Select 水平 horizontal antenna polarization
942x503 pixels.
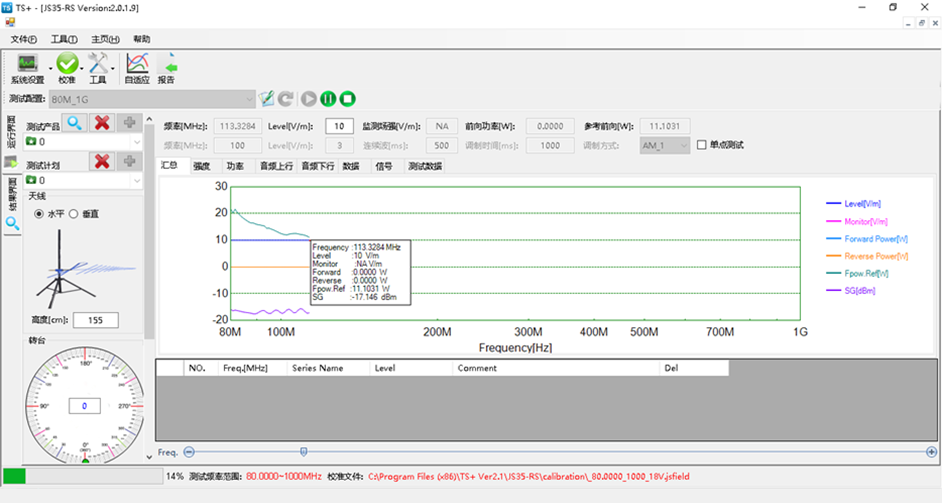pyautogui.click(x=39, y=214)
